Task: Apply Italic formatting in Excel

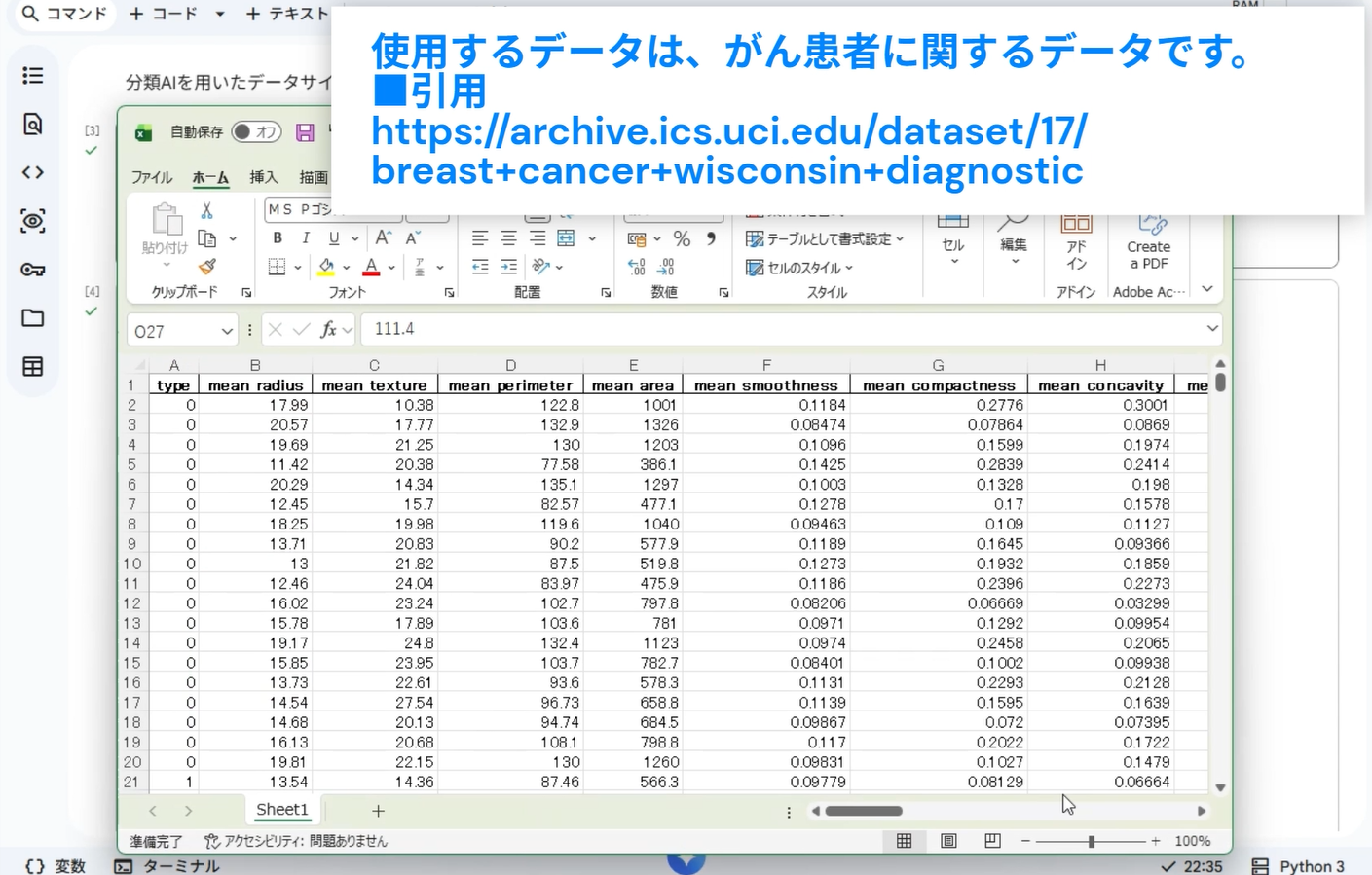Action: point(306,238)
